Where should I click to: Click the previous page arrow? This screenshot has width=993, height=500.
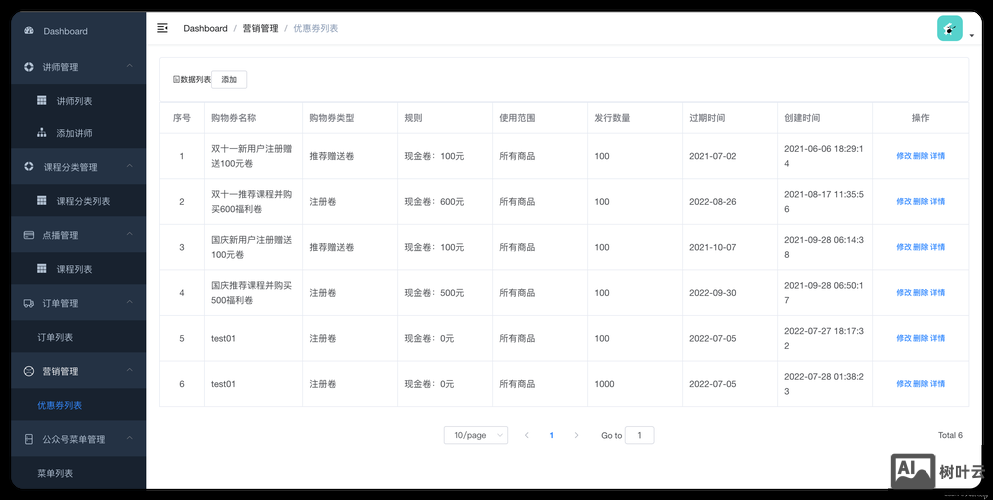tap(527, 435)
